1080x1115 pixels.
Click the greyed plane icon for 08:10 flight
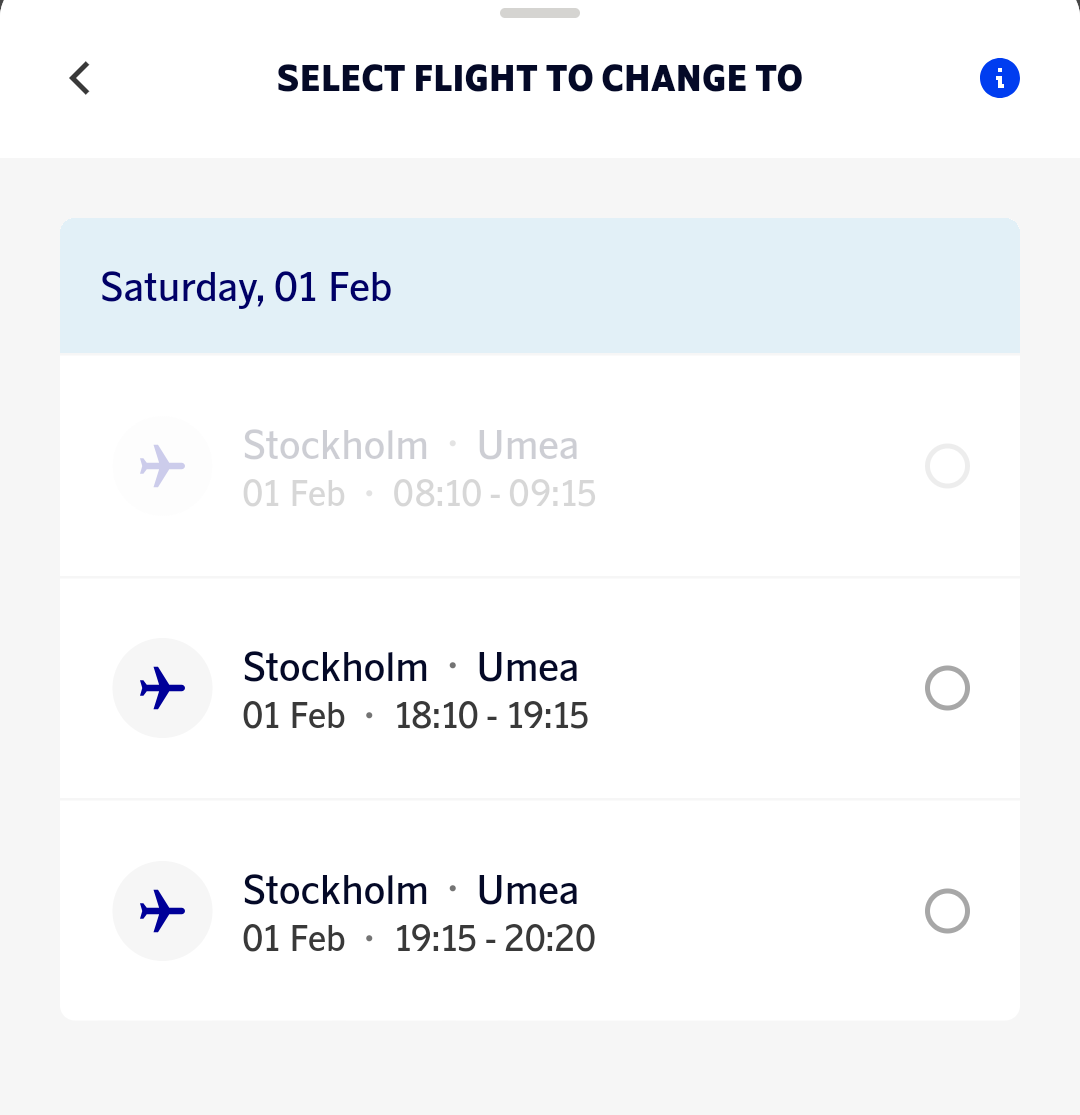(162, 466)
